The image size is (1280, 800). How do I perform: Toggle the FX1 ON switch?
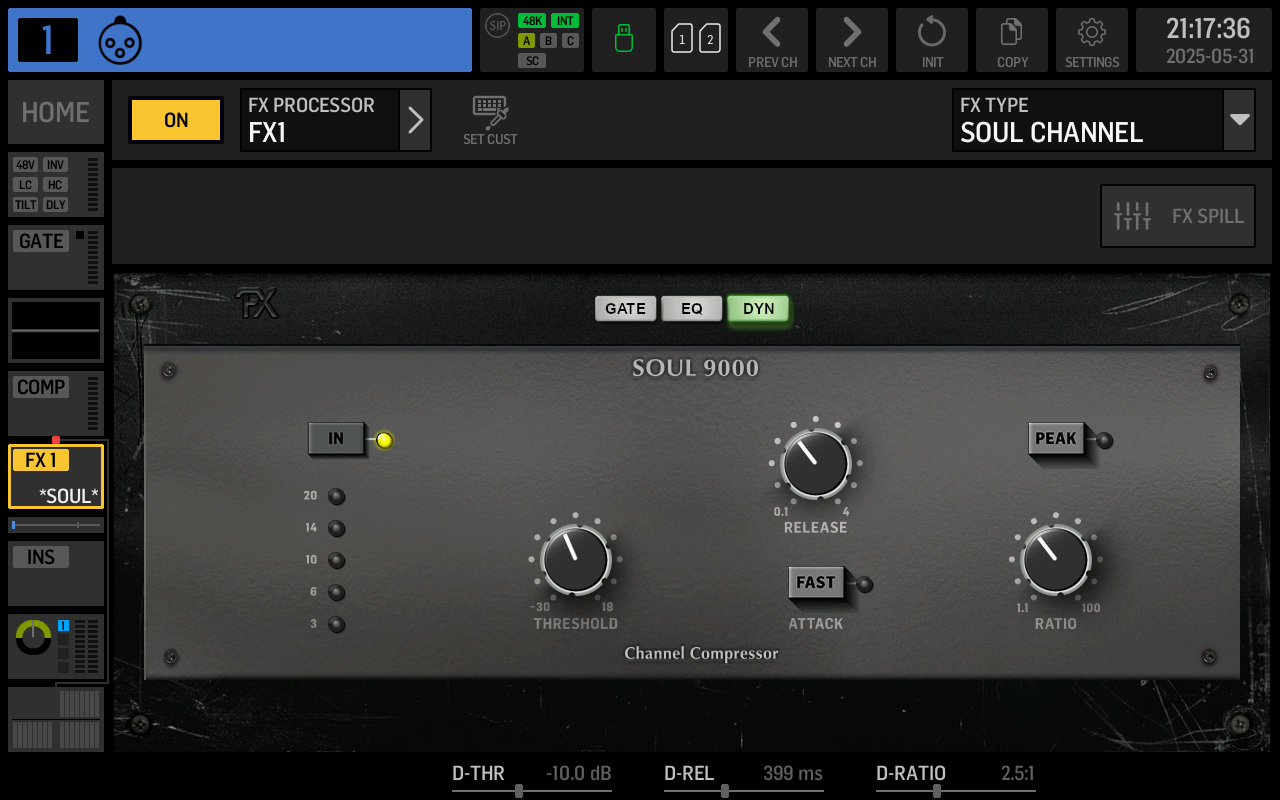coord(175,119)
